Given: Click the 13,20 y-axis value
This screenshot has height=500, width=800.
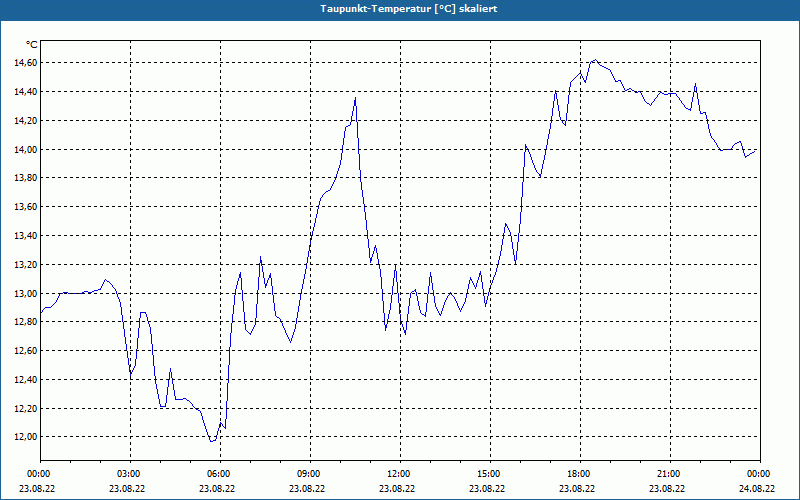Looking at the screenshot, I should [26, 265].
